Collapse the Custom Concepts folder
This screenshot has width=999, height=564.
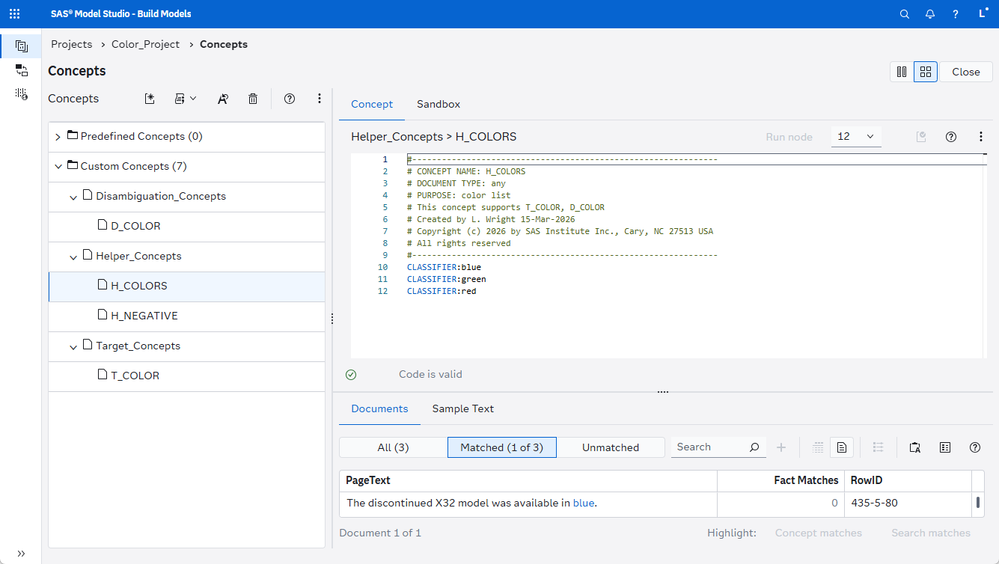click(x=58, y=166)
